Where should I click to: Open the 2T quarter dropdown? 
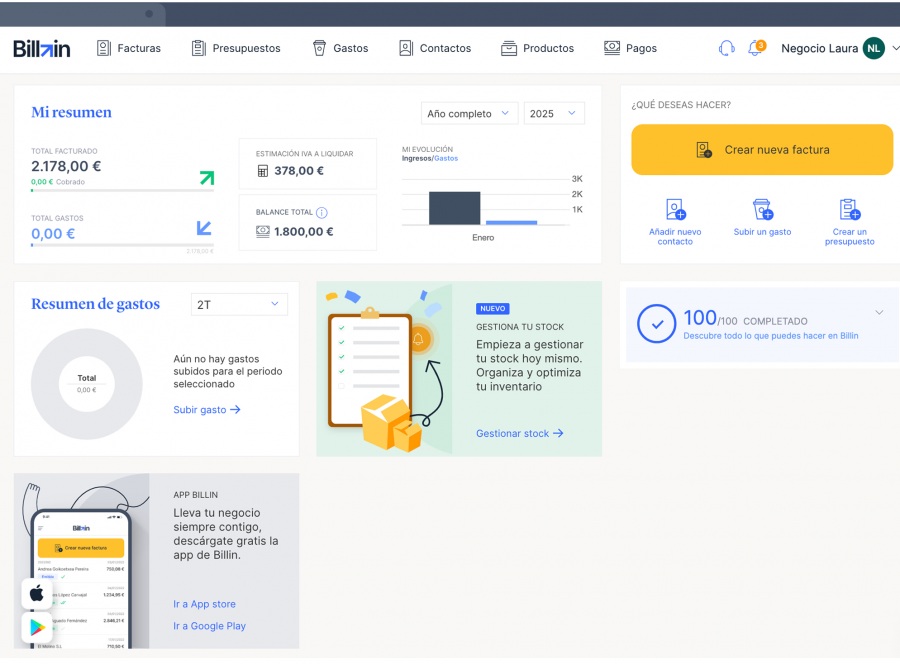[x=239, y=304]
